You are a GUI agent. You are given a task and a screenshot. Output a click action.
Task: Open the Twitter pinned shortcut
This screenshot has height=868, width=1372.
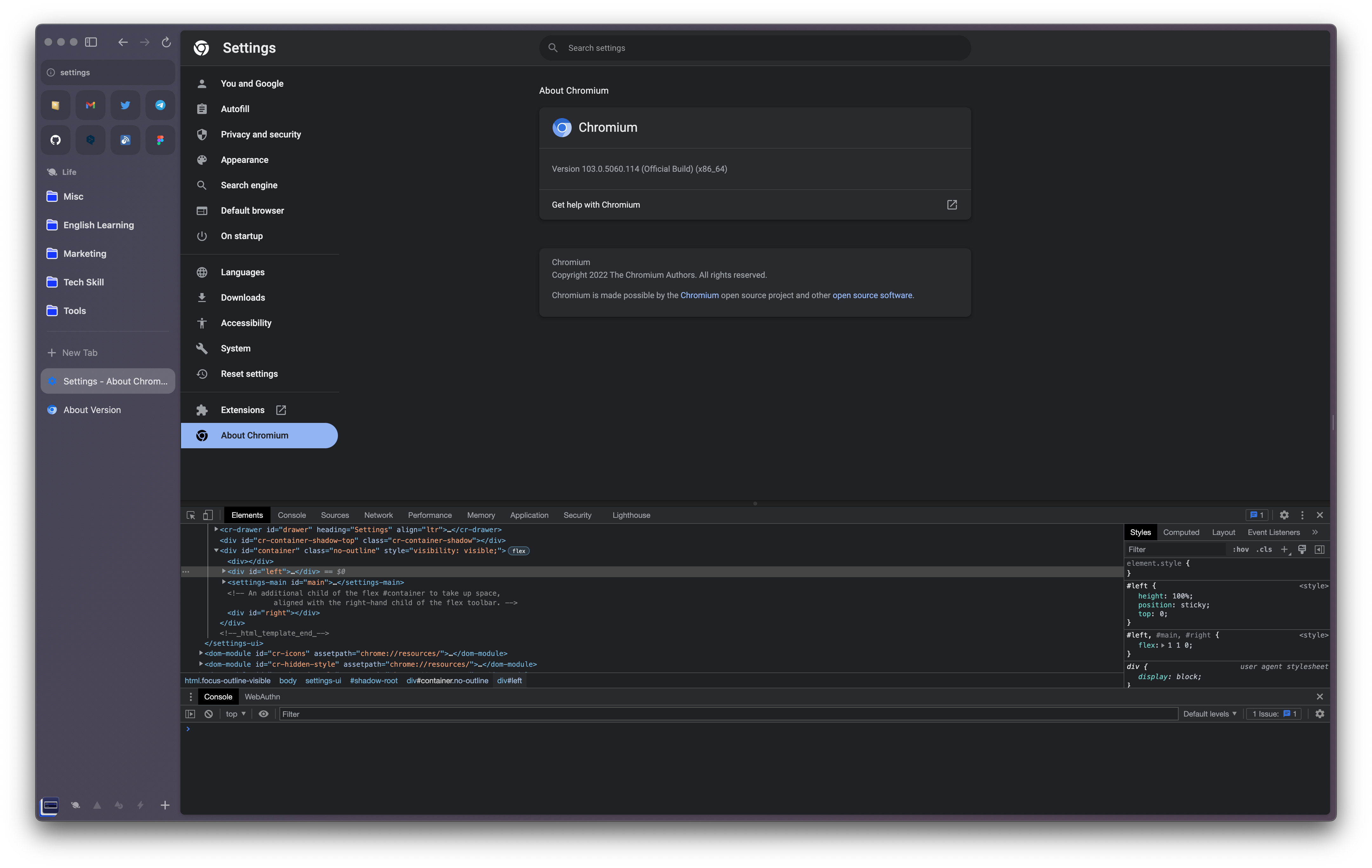click(125, 105)
